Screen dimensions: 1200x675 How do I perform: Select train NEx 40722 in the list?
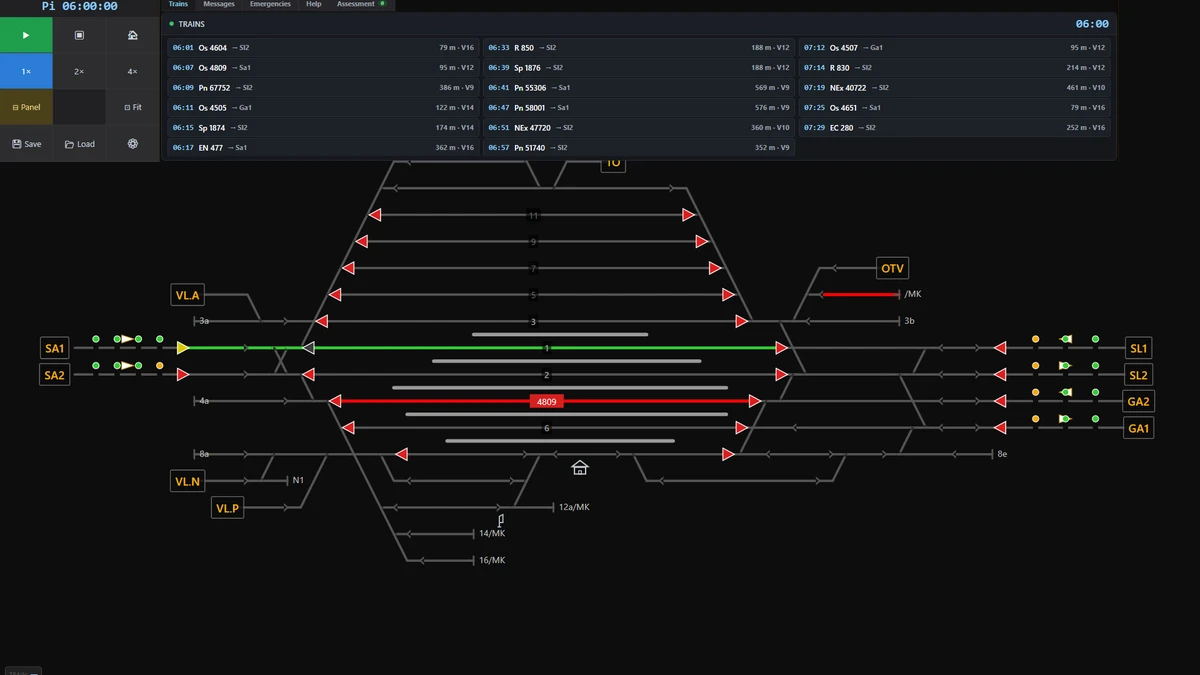(x=955, y=87)
